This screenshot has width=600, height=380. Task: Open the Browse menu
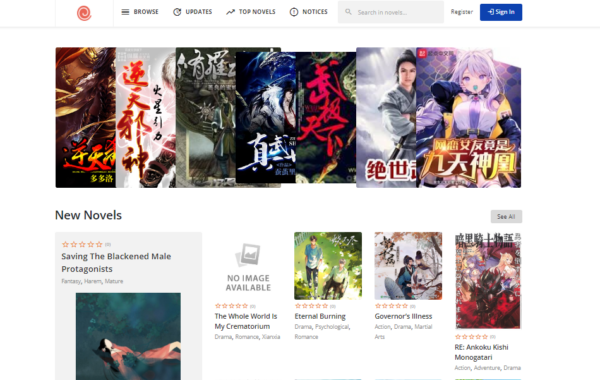(140, 12)
